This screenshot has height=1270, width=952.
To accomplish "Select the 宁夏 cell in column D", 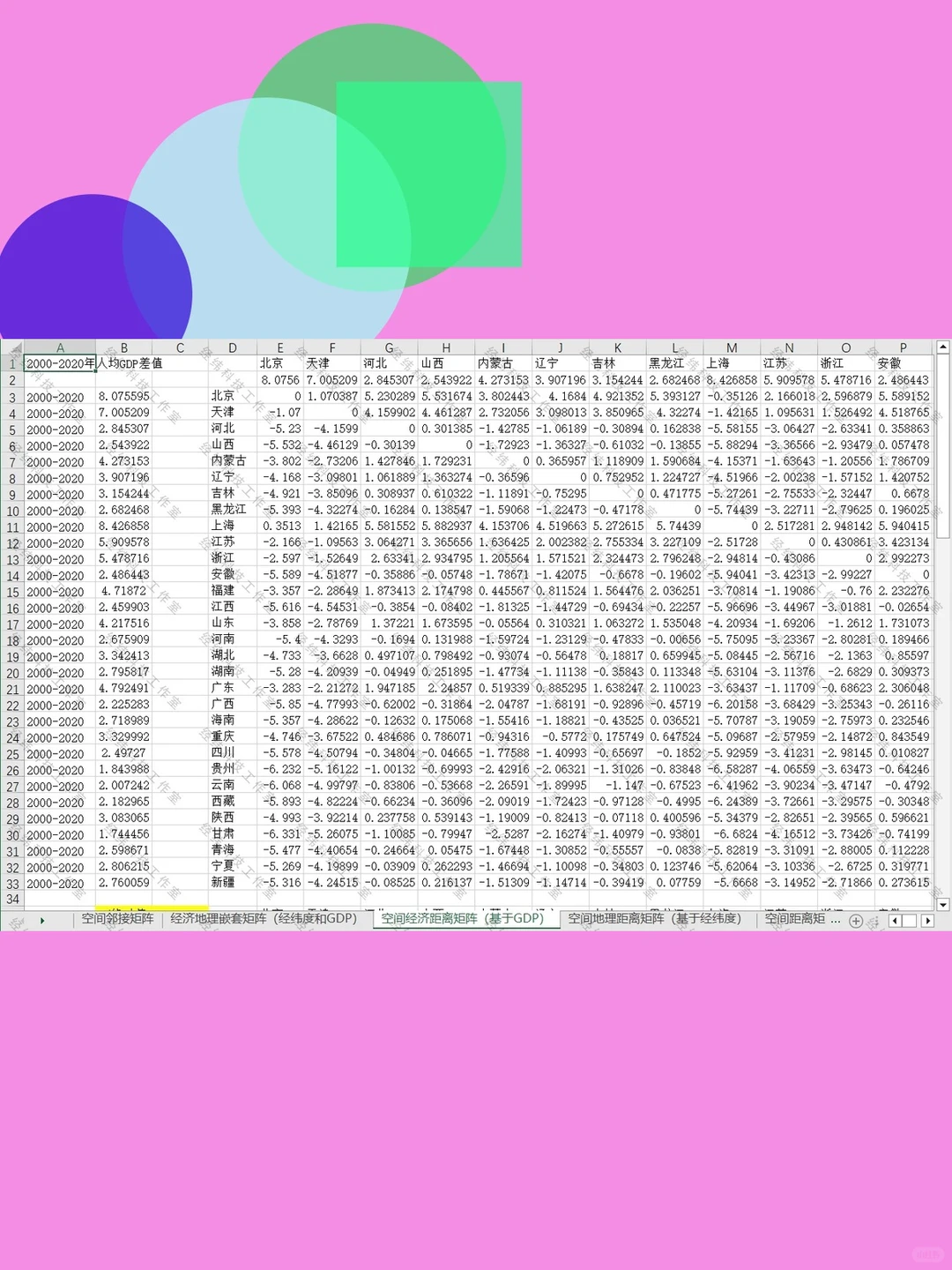I will point(233,866).
